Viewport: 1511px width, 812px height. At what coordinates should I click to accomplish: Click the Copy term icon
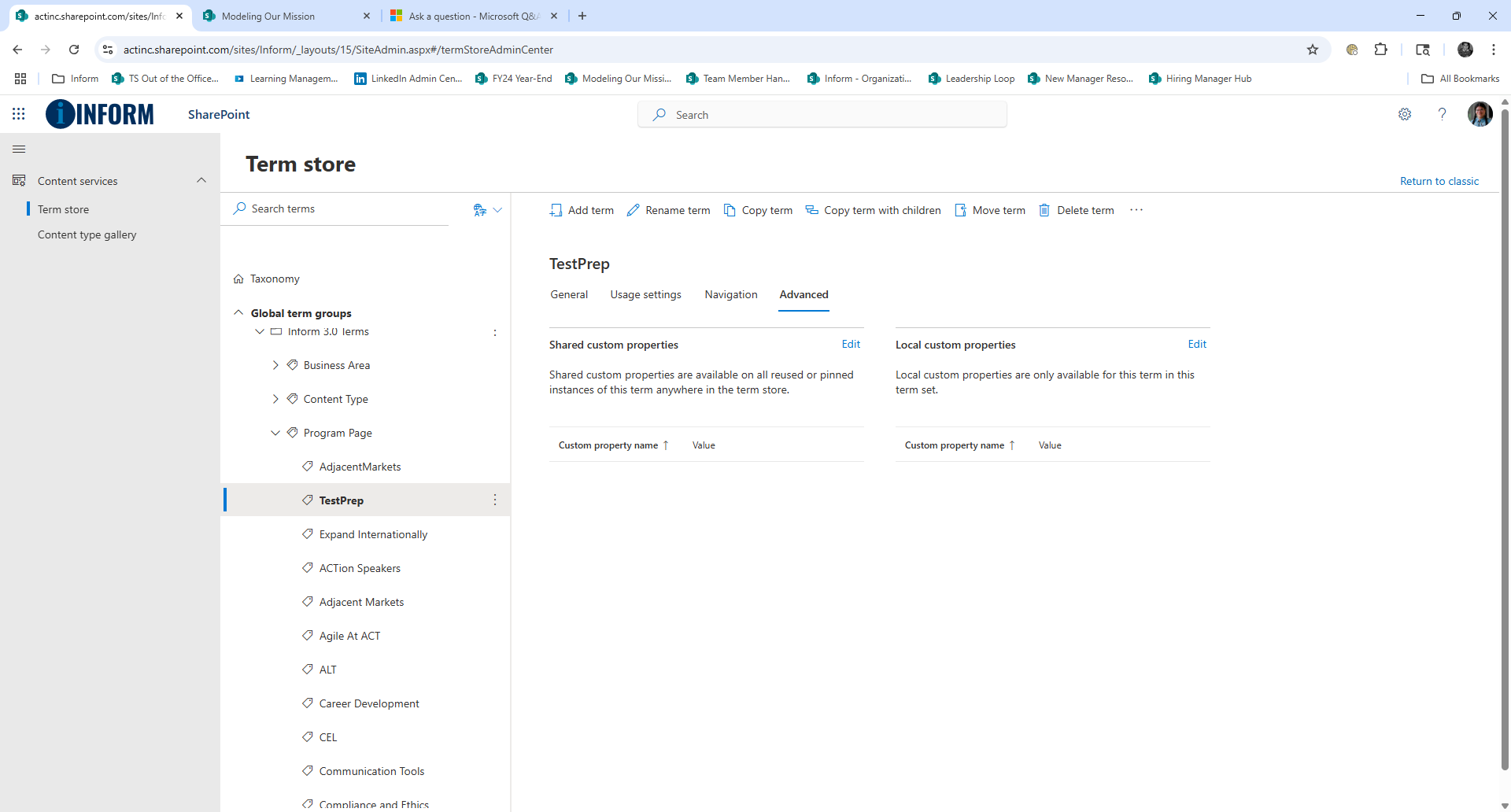[730, 210]
